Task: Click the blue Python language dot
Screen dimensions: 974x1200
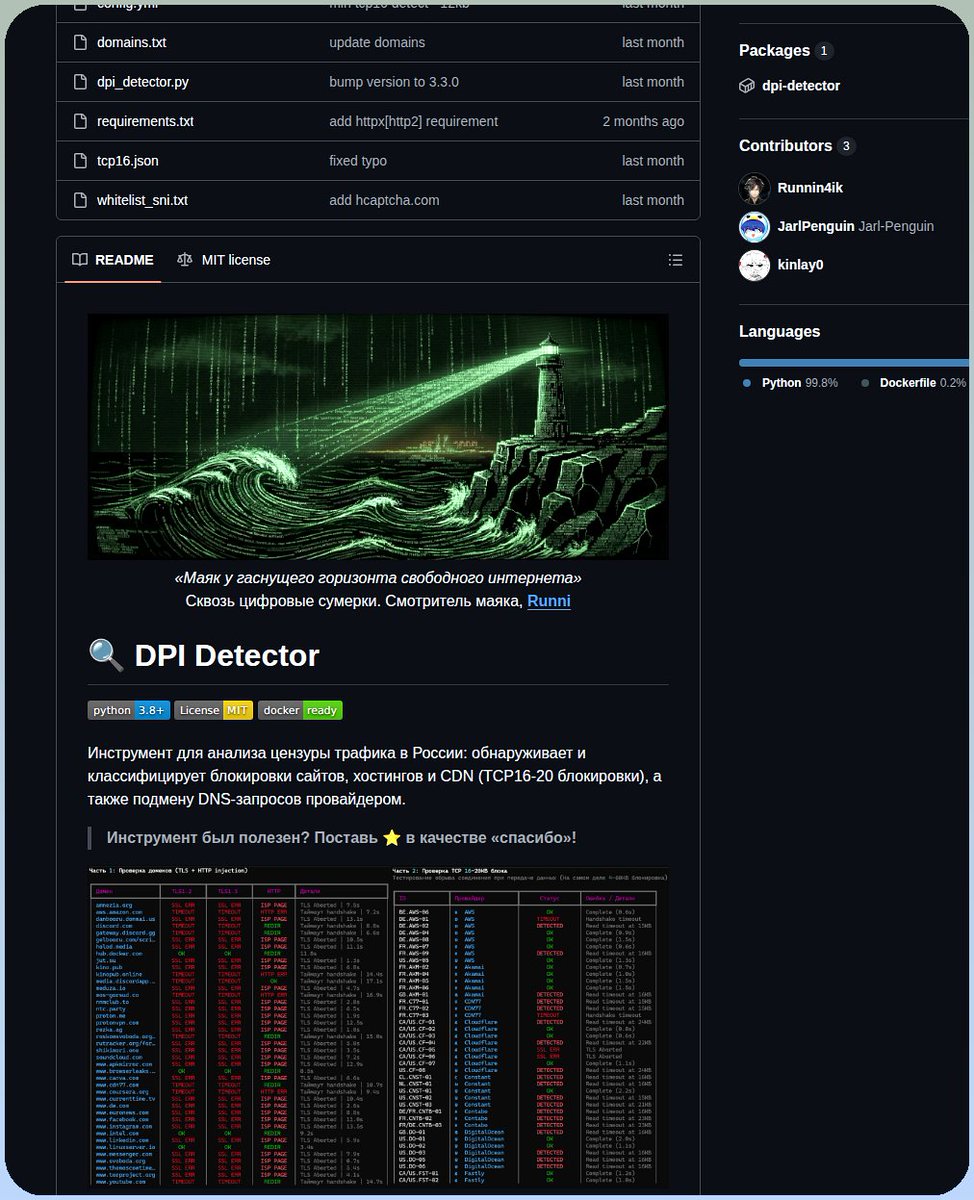Action: coord(747,383)
